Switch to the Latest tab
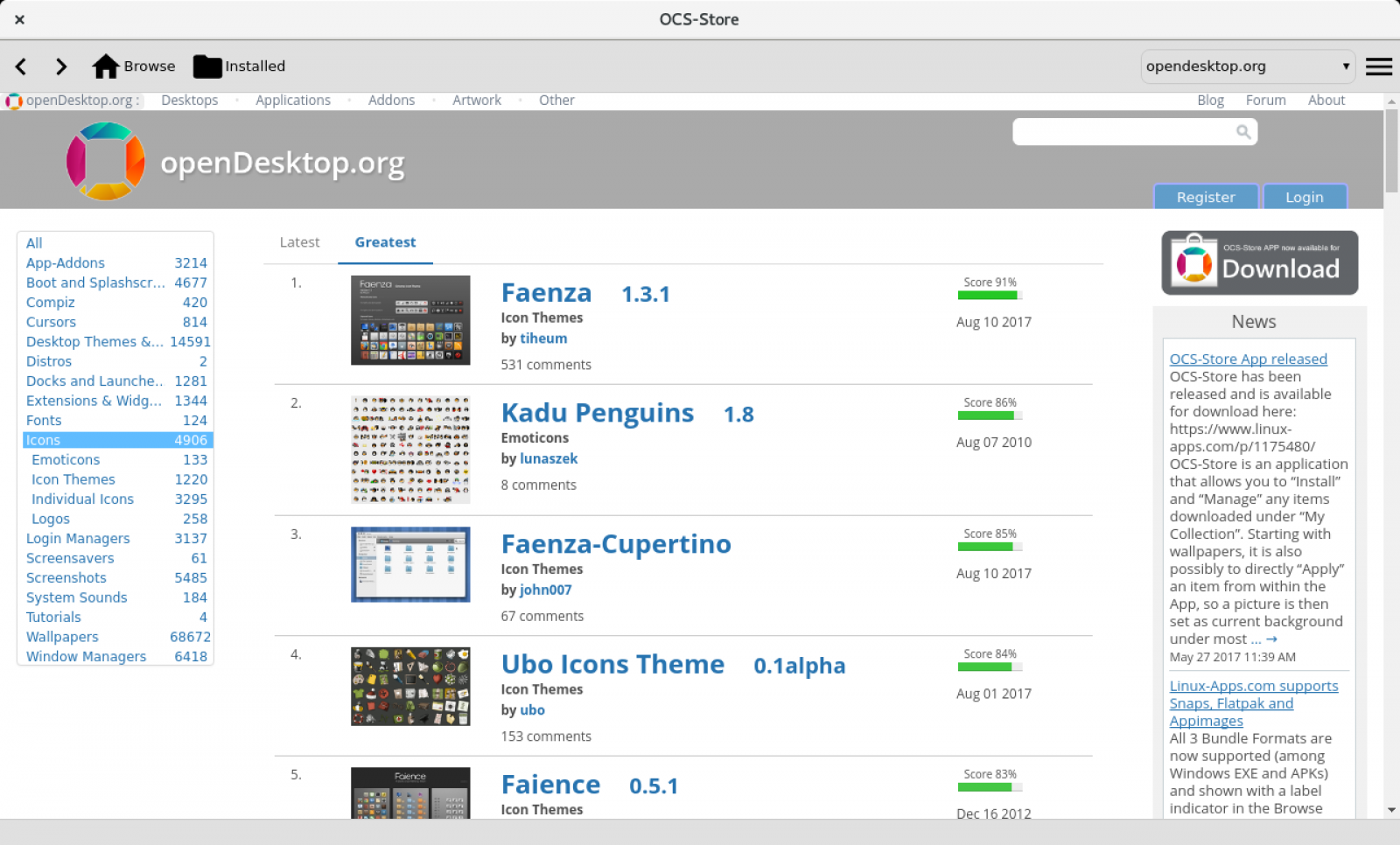Image resolution: width=1400 pixels, height=845 pixels. (x=299, y=242)
